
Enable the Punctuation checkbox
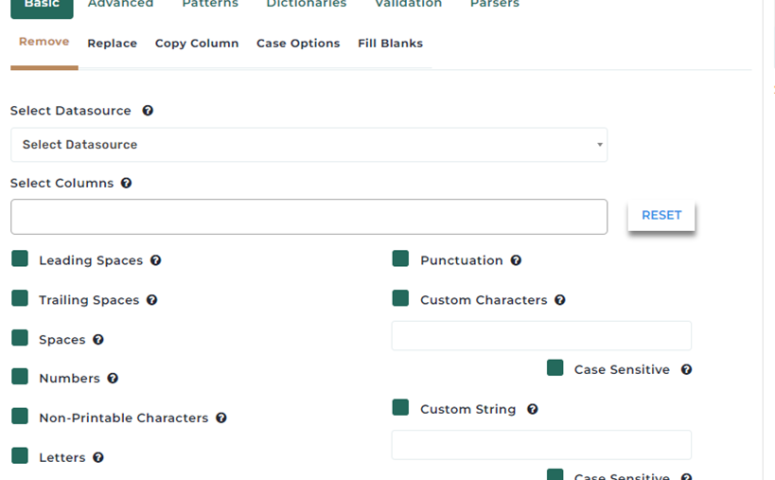(x=401, y=260)
